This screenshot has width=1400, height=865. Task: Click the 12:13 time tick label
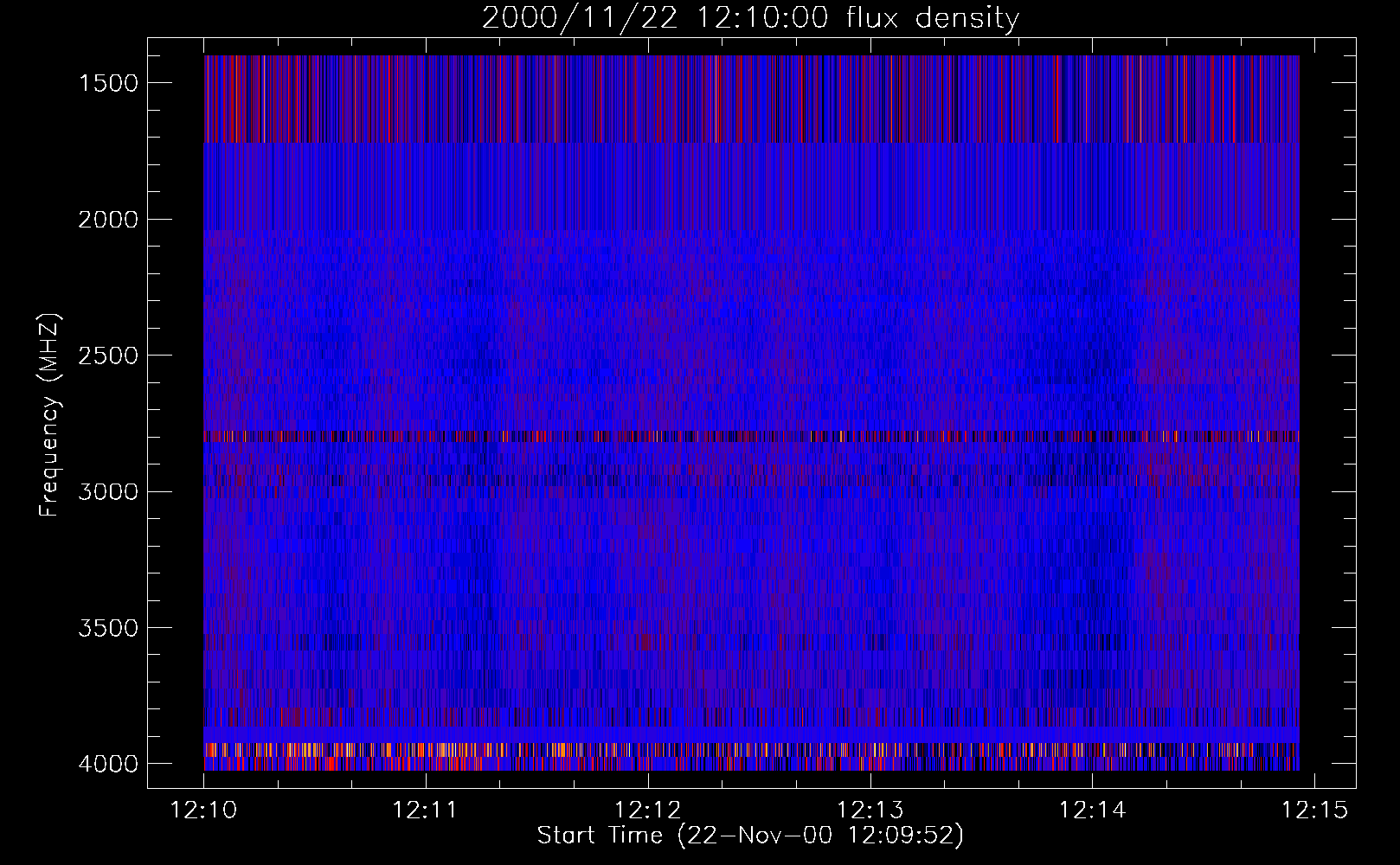870,811
